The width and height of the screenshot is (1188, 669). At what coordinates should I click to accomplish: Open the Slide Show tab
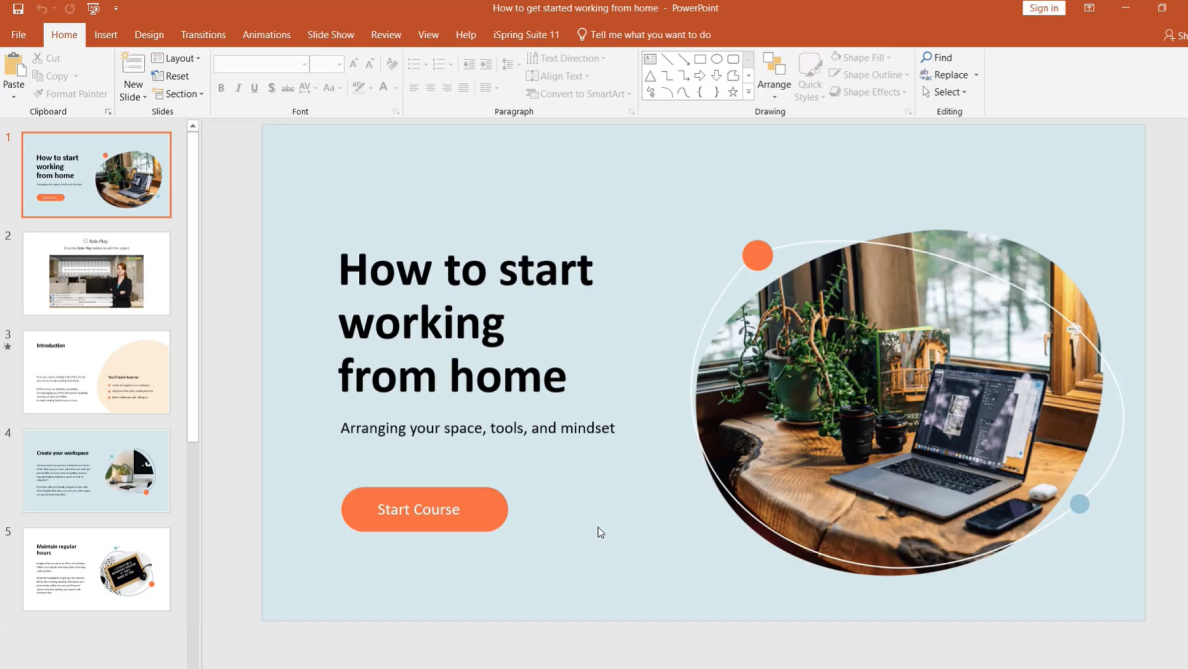point(330,35)
